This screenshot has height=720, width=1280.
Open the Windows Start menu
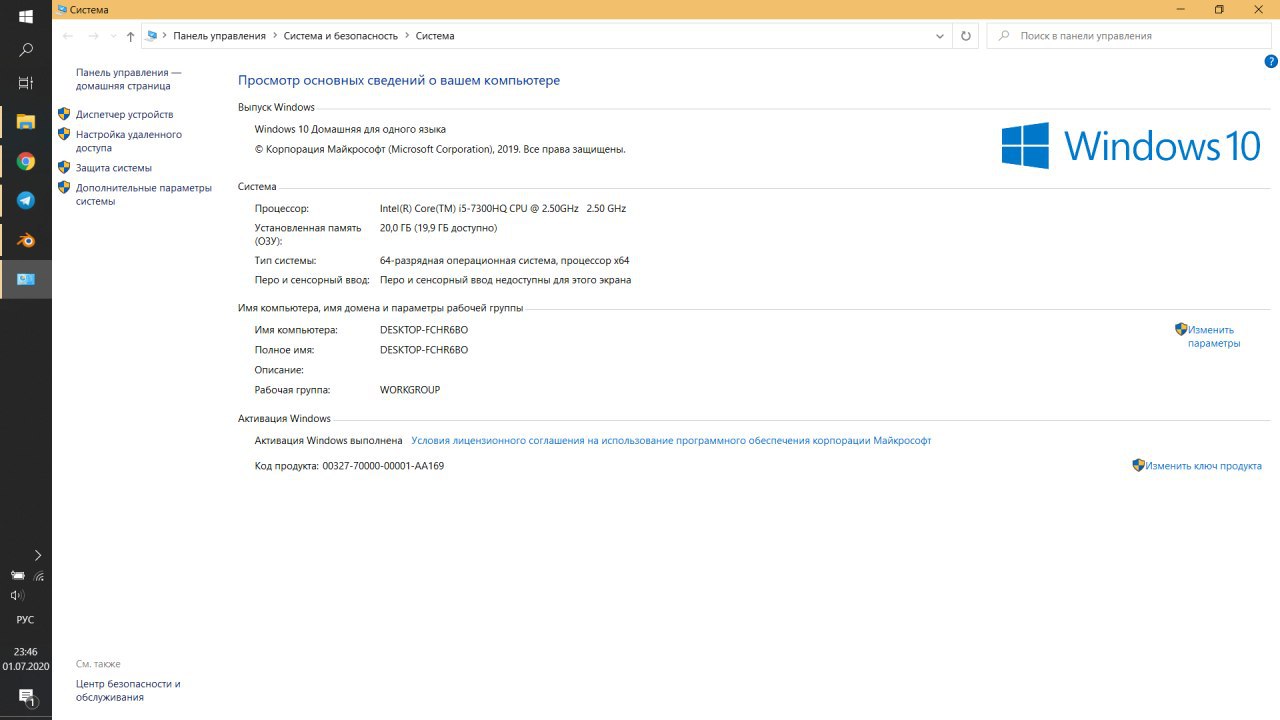26,17
